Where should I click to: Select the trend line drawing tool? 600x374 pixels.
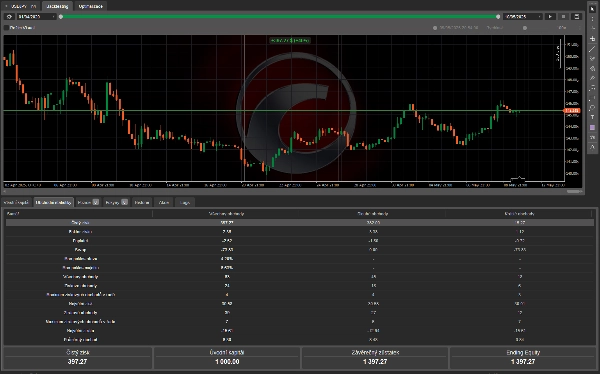(592, 49)
